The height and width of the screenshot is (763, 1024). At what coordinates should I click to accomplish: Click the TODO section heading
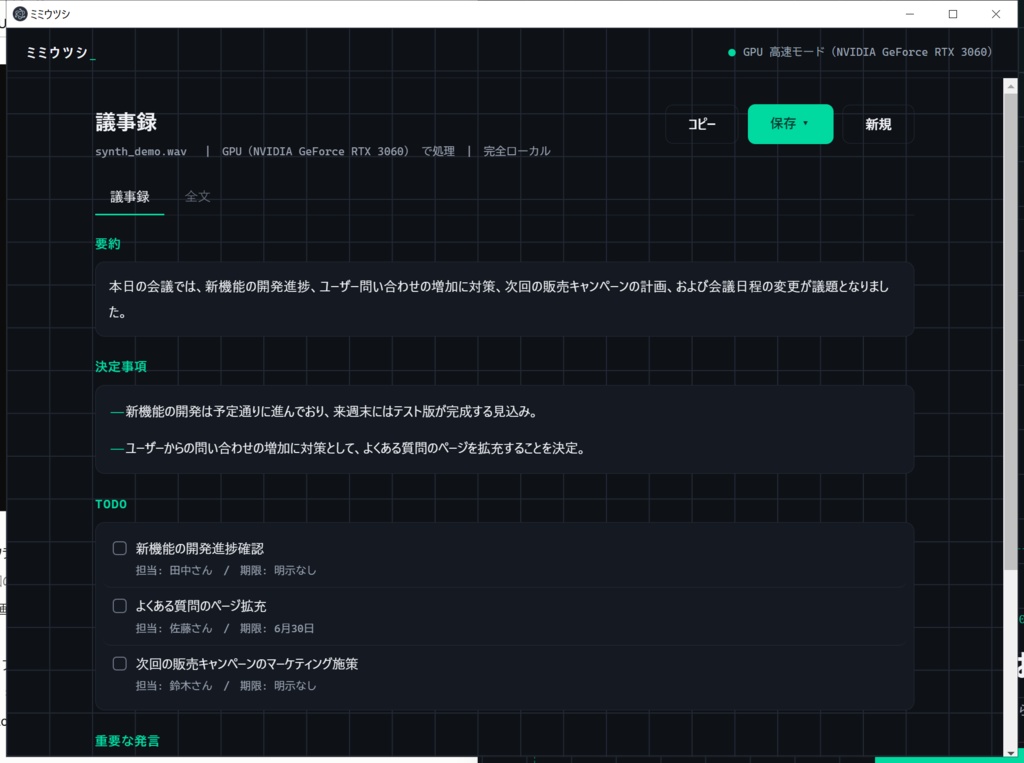[111, 504]
